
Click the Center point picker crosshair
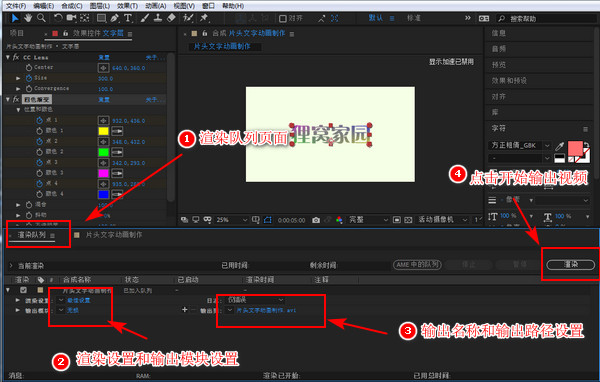coord(103,68)
